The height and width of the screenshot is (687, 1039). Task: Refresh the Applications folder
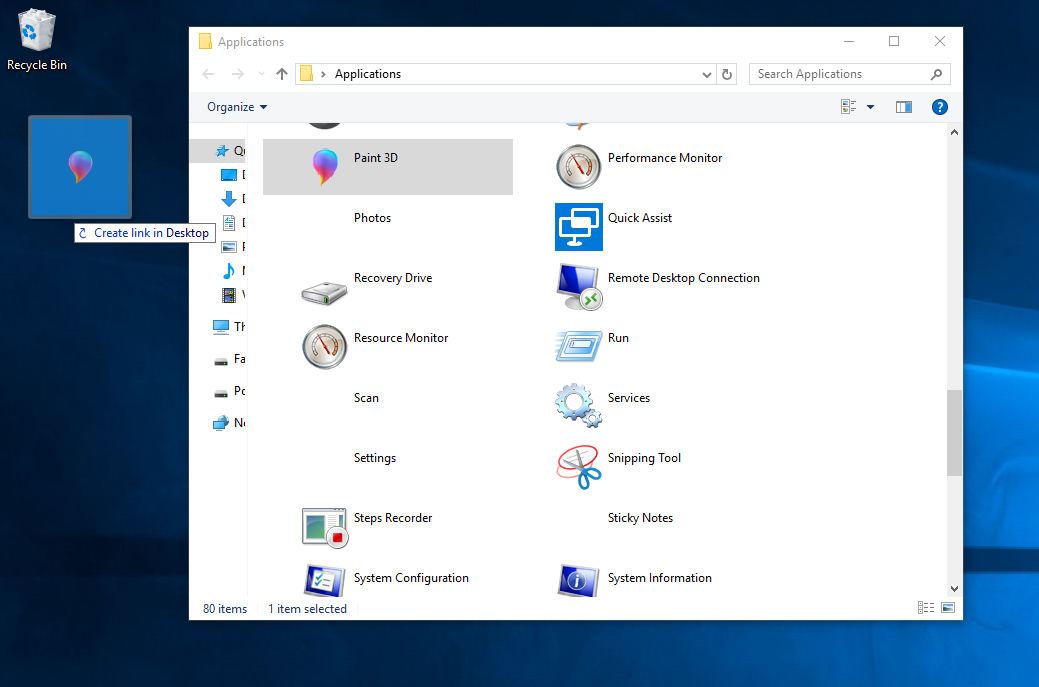(x=727, y=74)
